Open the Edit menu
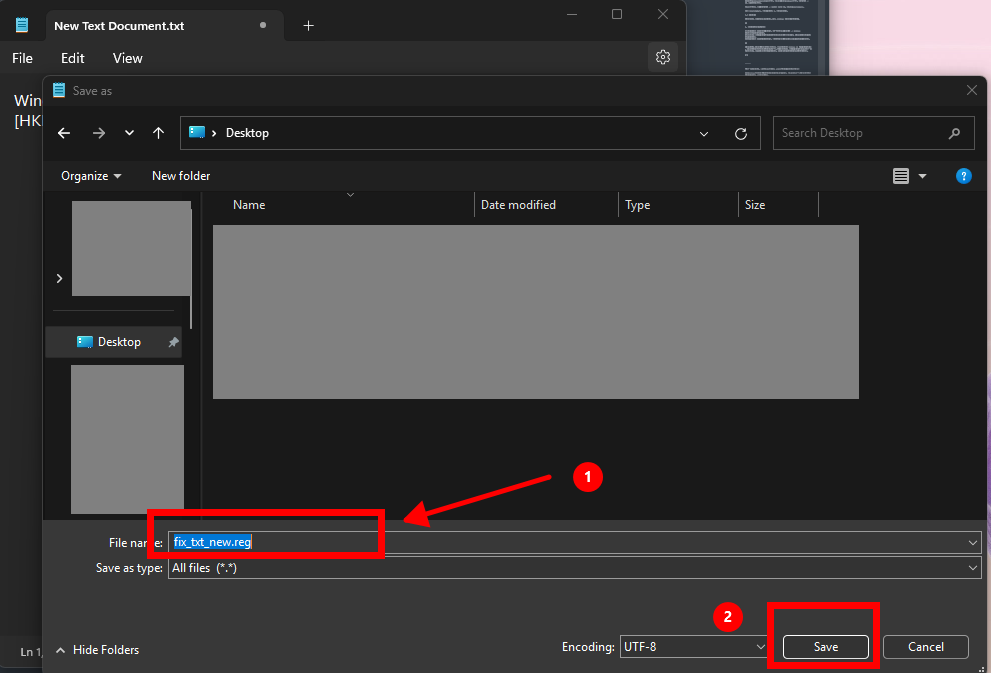991x673 pixels. [73, 58]
